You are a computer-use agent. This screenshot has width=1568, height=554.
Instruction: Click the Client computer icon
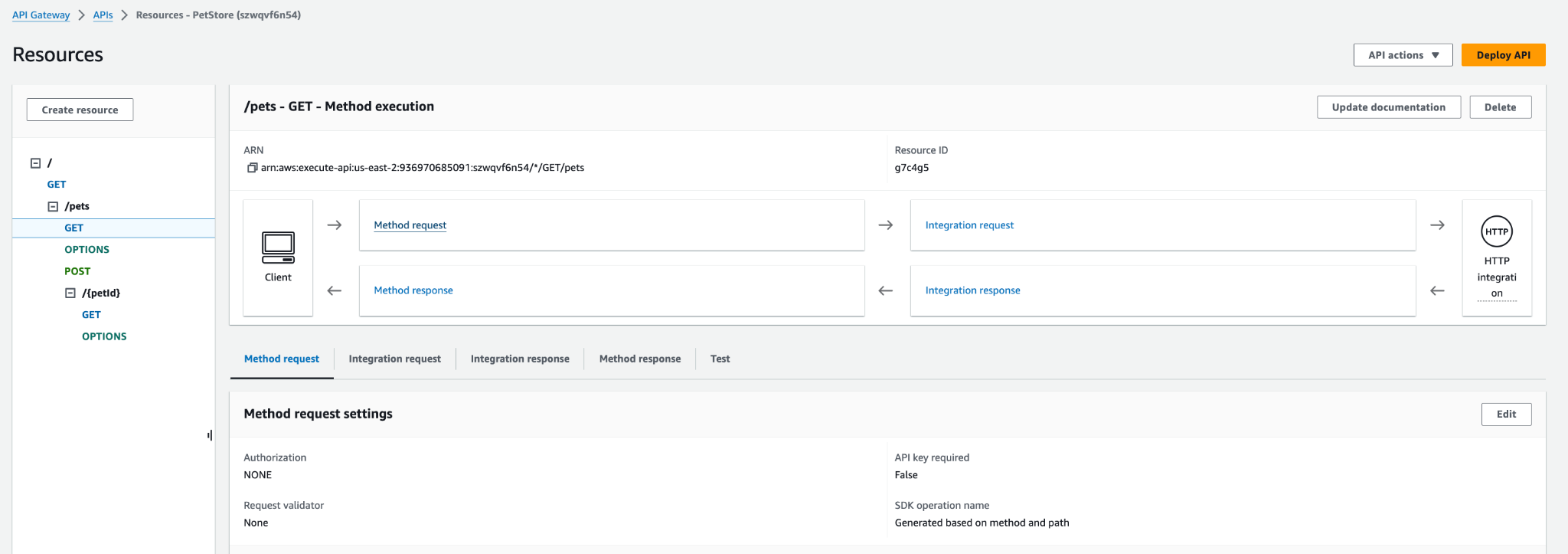pos(278,247)
